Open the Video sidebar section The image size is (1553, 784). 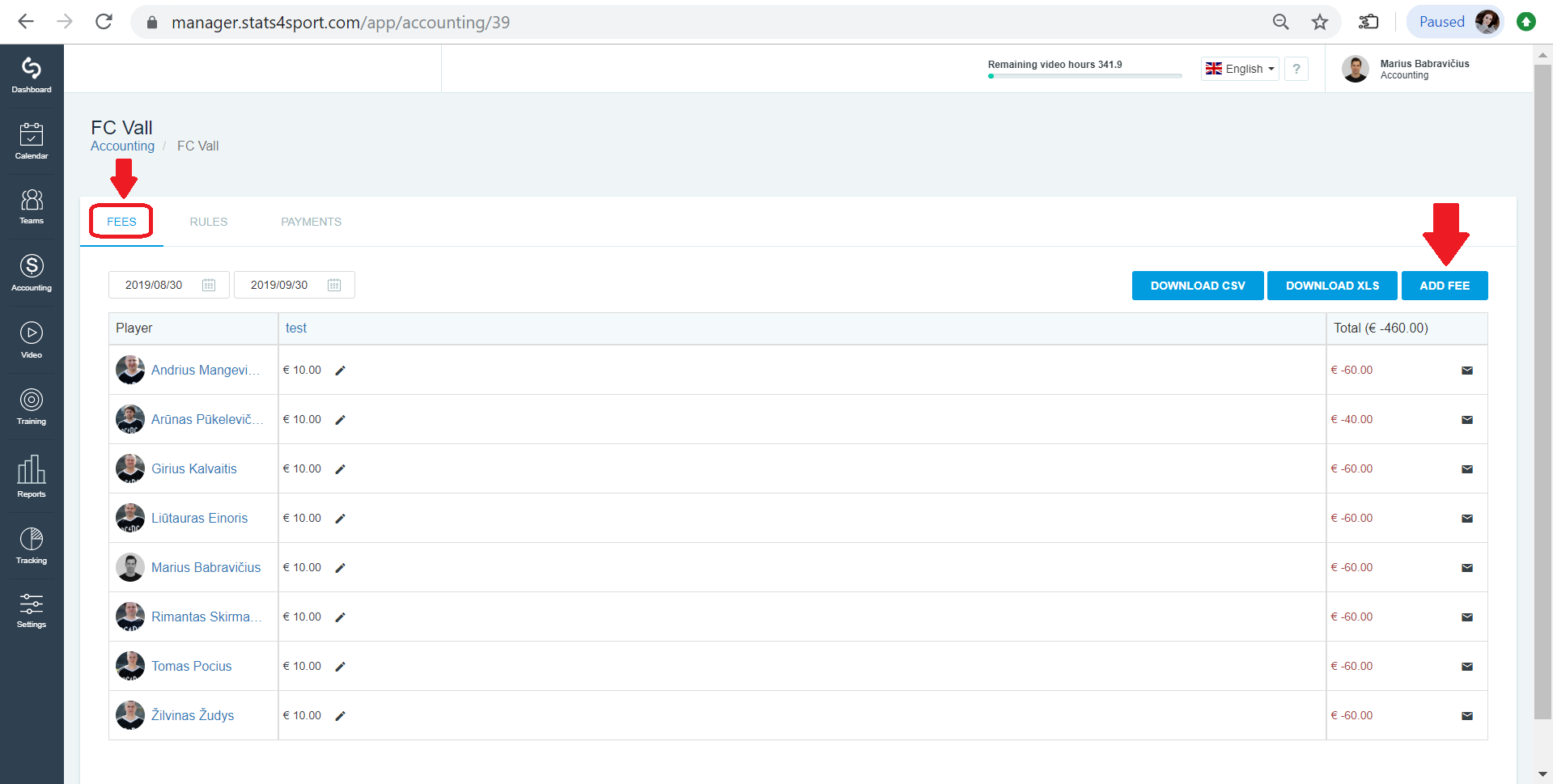click(x=32, y=340)
